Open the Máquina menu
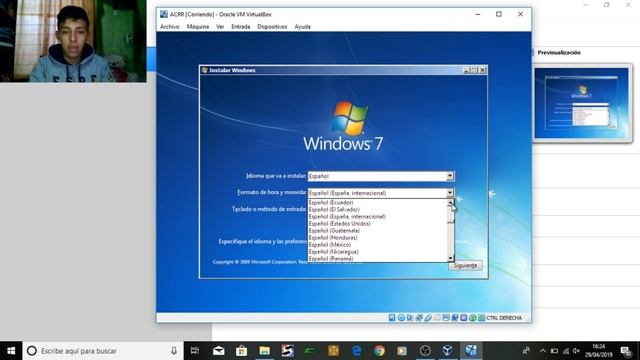The height and width of the screenshot is (360, 640). point(198,27)
